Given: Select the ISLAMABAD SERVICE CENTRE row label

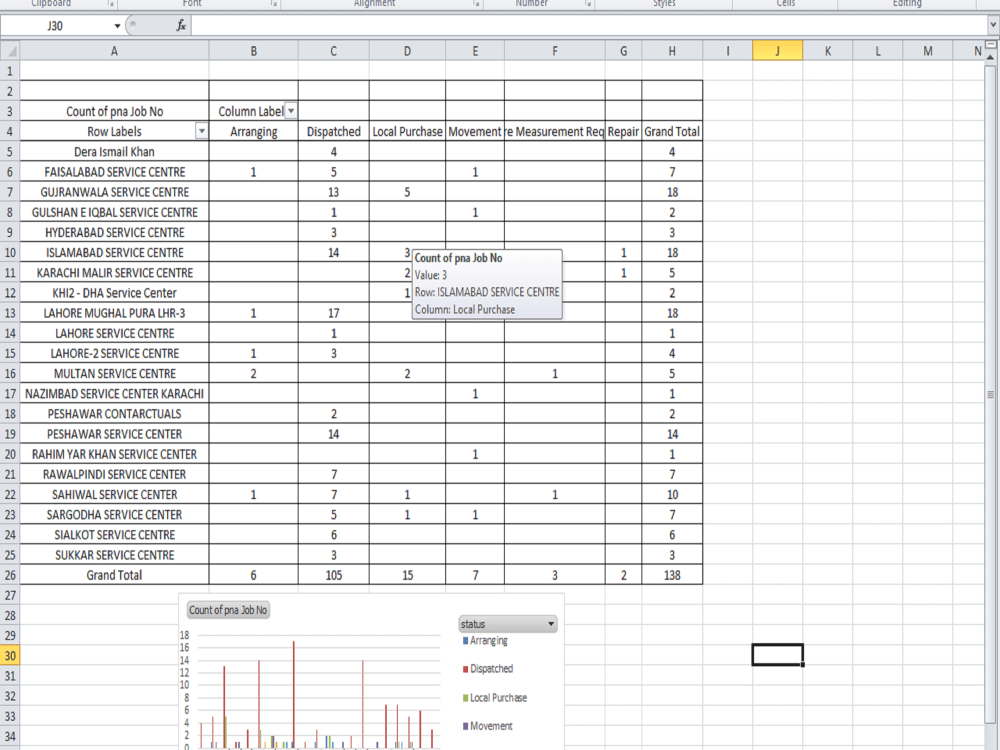Looking at the screenshot, I should [x=113, y=252].
